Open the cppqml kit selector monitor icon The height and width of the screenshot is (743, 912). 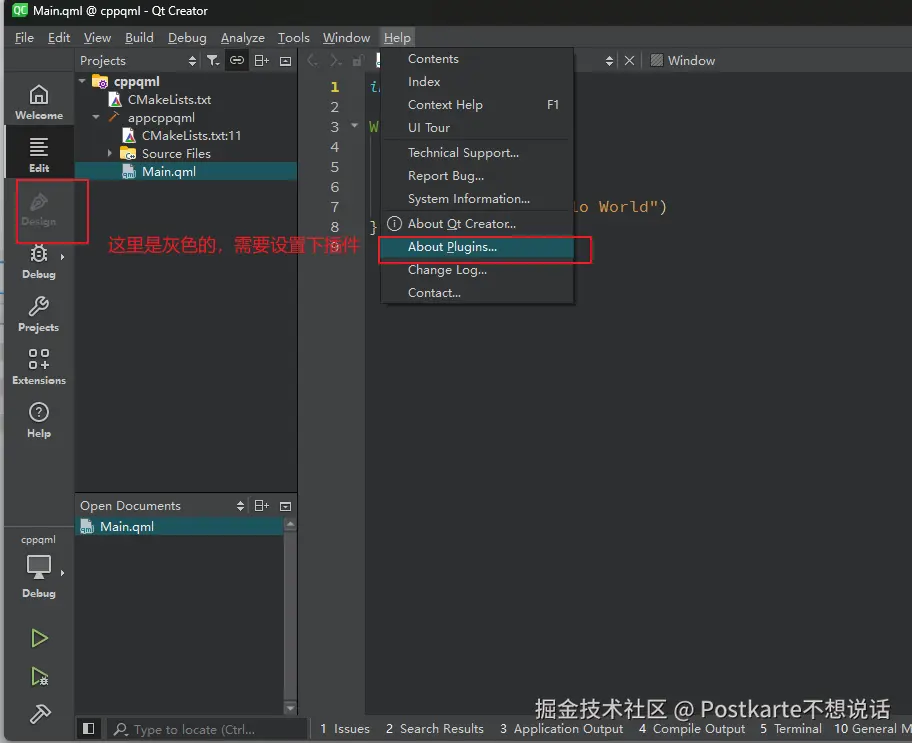coord(39,567)
